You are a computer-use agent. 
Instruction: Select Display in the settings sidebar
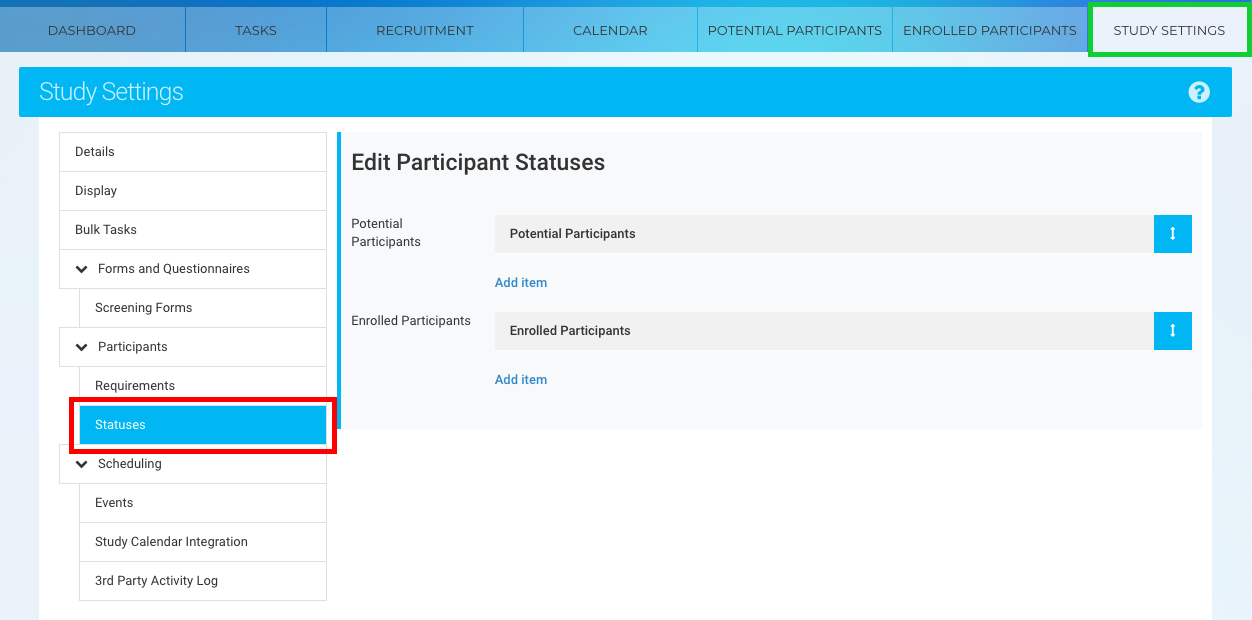[x=96, y=191]
